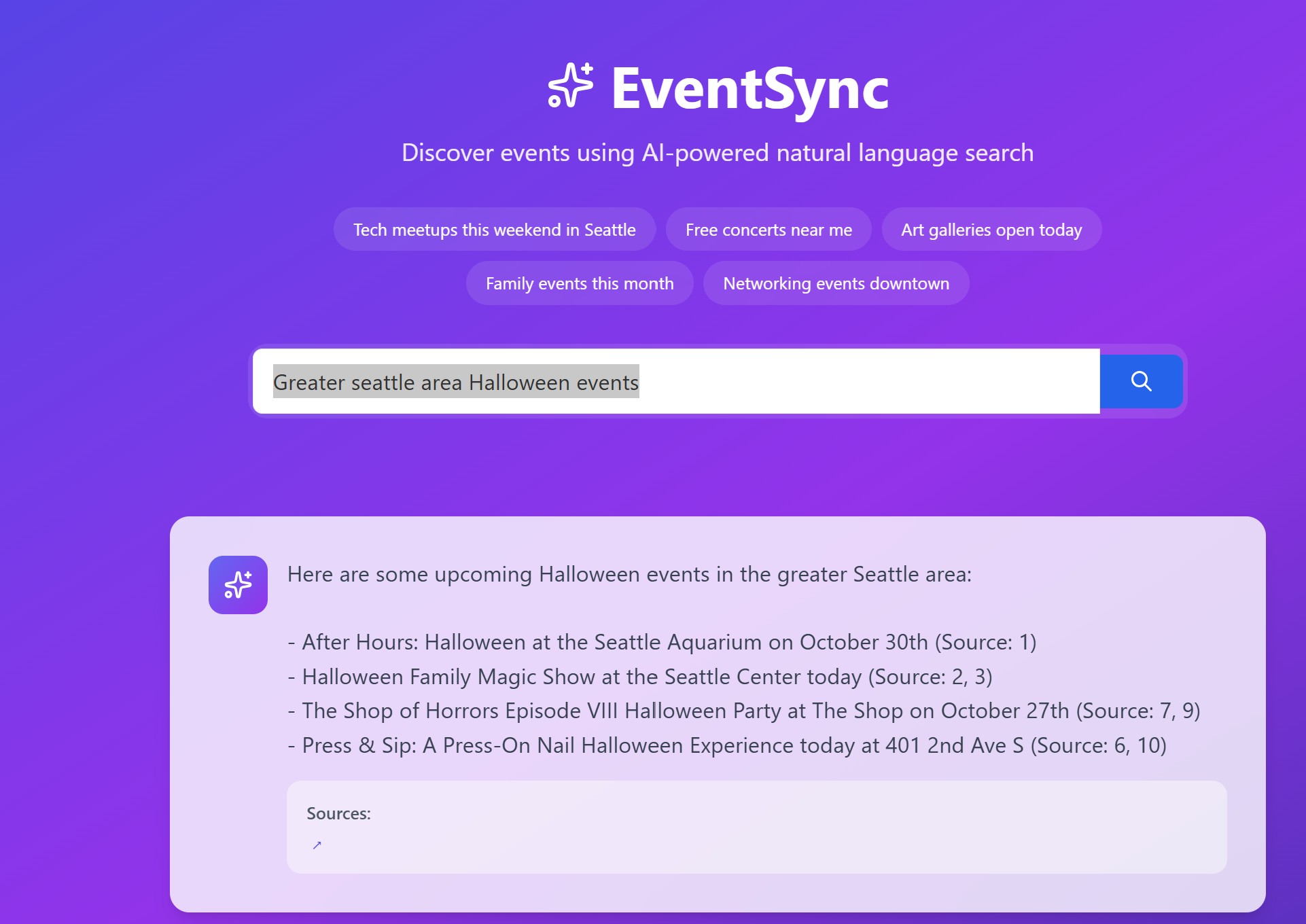Click the EventSync sparkle logo icon
1306x924 pixels.
(x=570, y=86)
